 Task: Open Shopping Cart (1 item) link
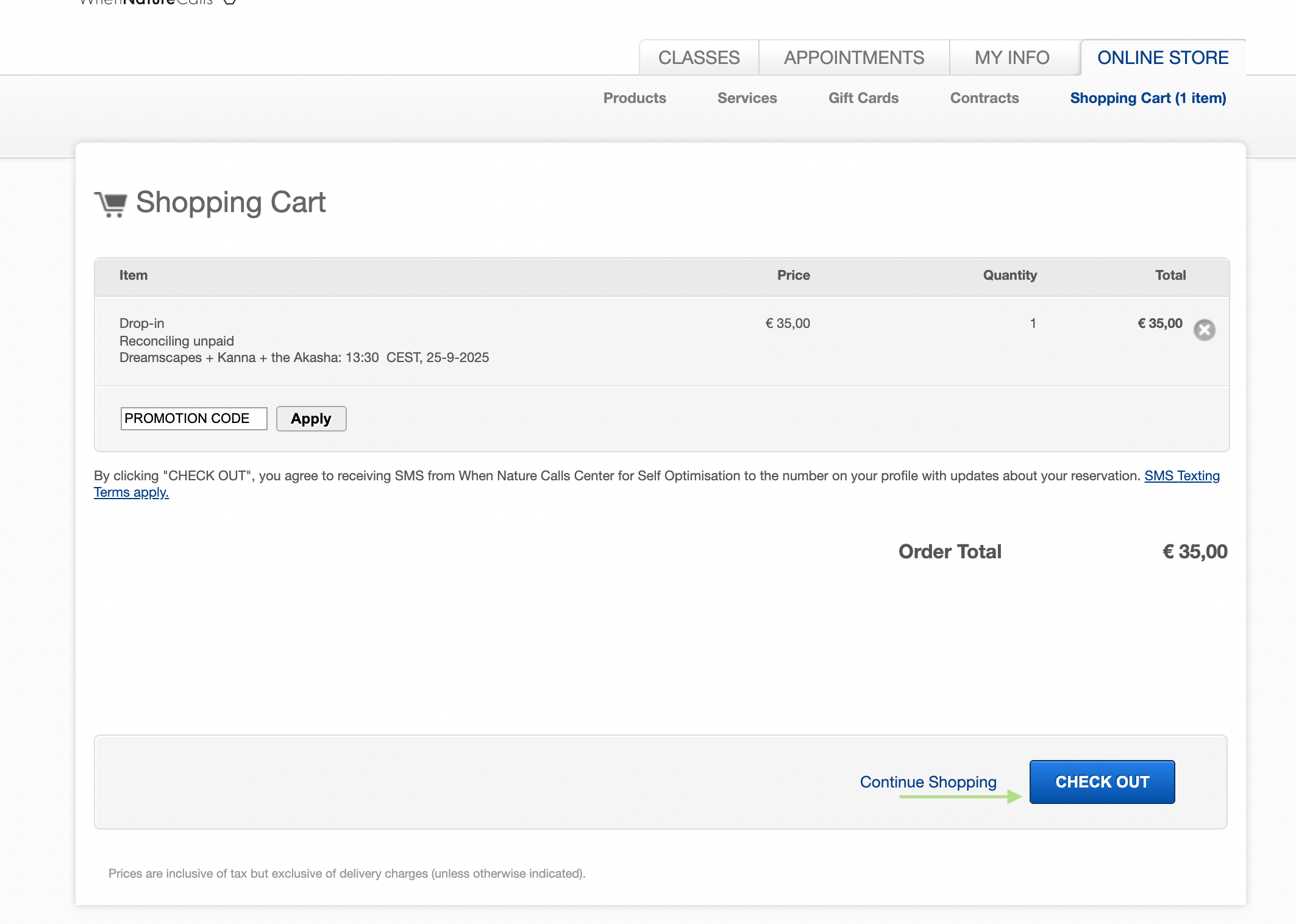1148,98
